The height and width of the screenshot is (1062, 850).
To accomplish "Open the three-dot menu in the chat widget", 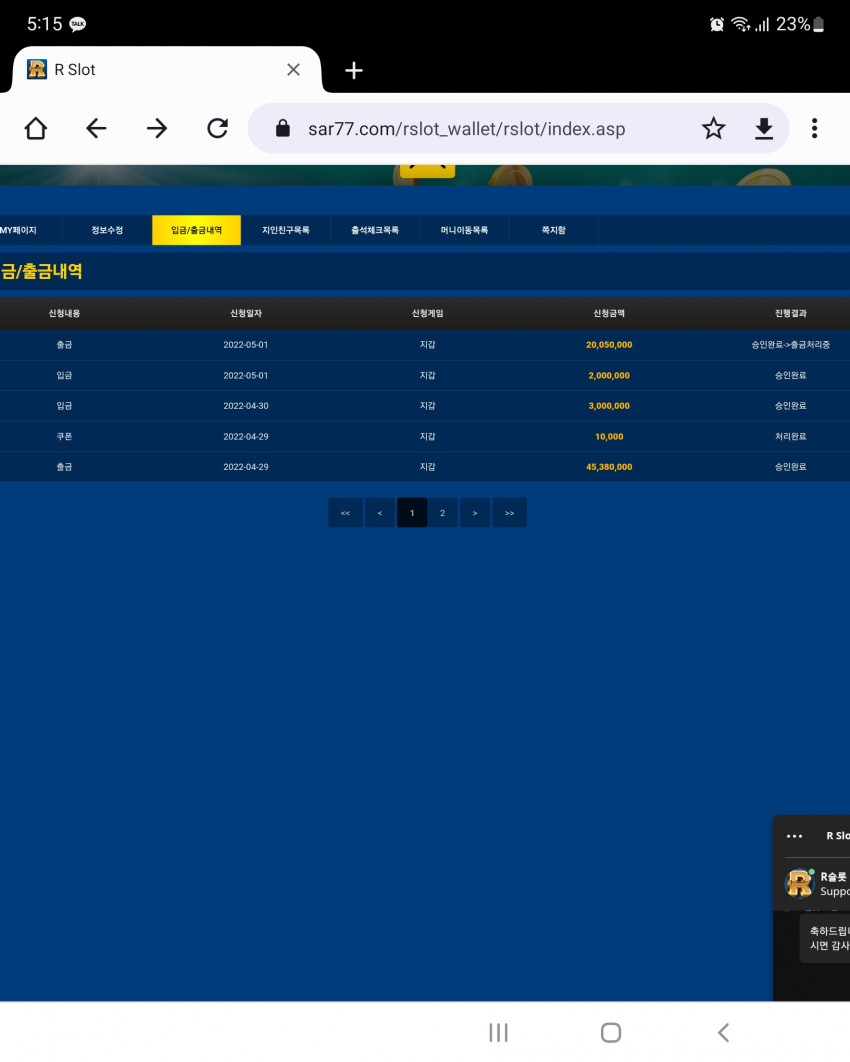I will [794, 836].
